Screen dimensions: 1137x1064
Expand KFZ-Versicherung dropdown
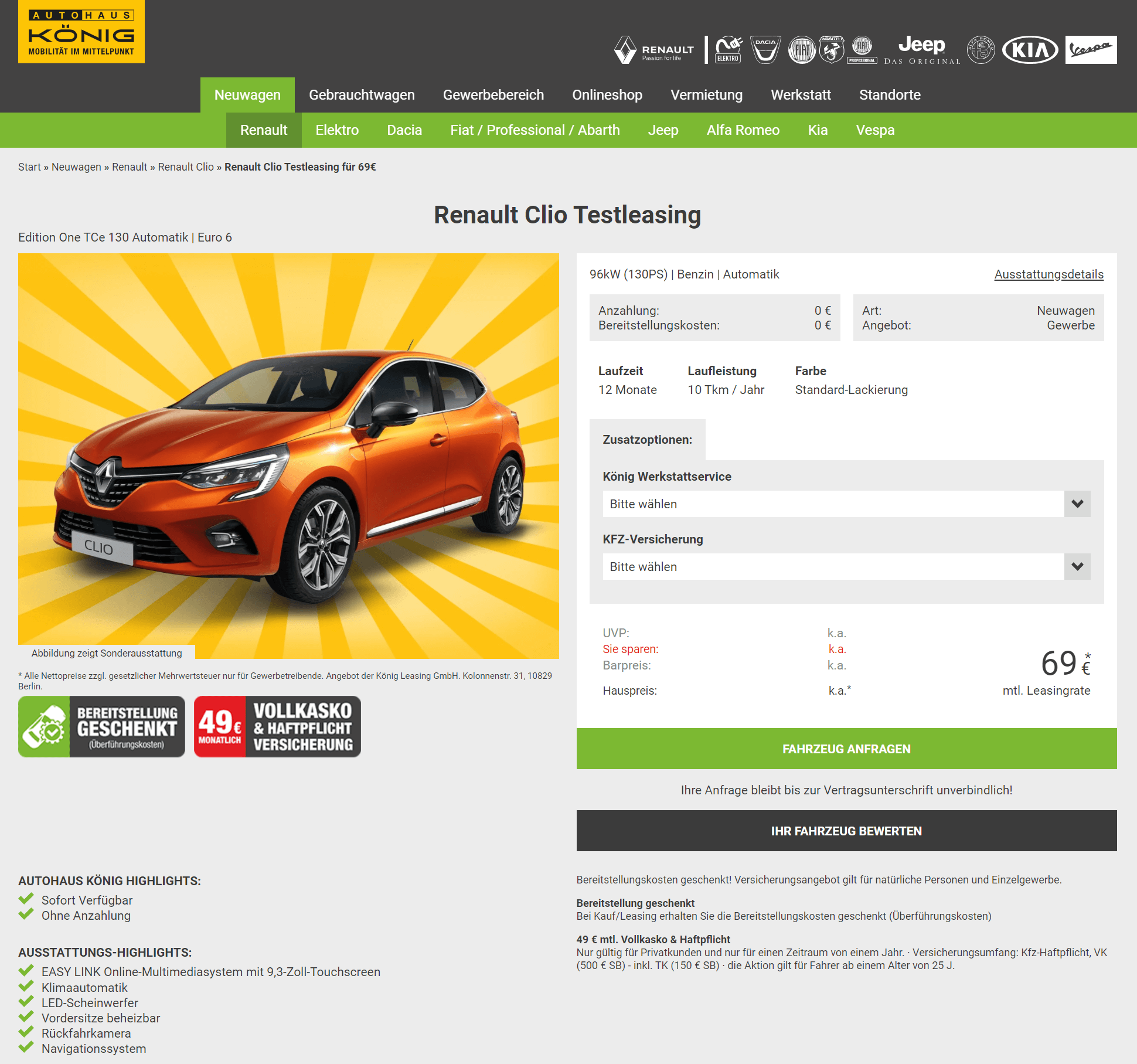pyautogui.click(x=846, y=567)
